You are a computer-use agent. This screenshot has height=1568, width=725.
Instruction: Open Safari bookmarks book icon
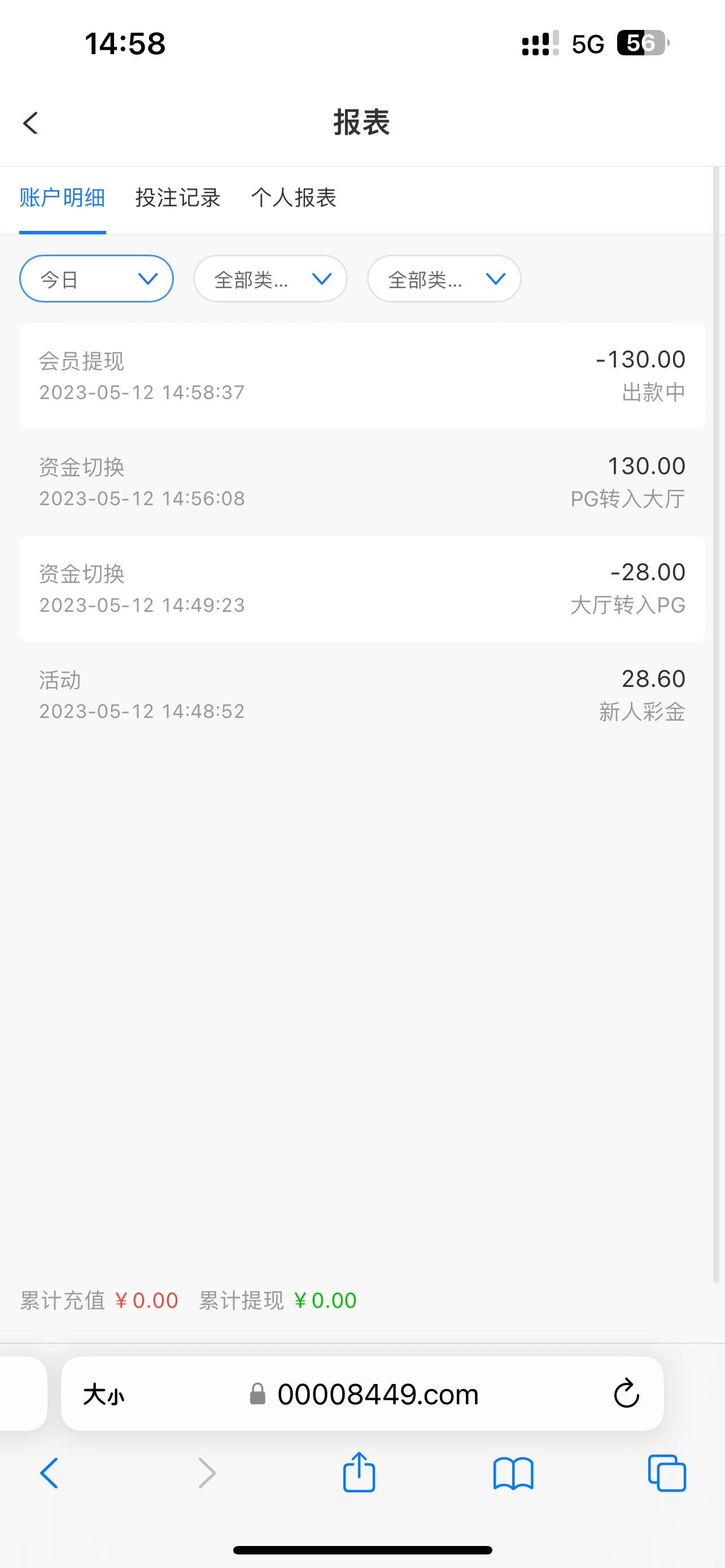[x=513, y=1474]
